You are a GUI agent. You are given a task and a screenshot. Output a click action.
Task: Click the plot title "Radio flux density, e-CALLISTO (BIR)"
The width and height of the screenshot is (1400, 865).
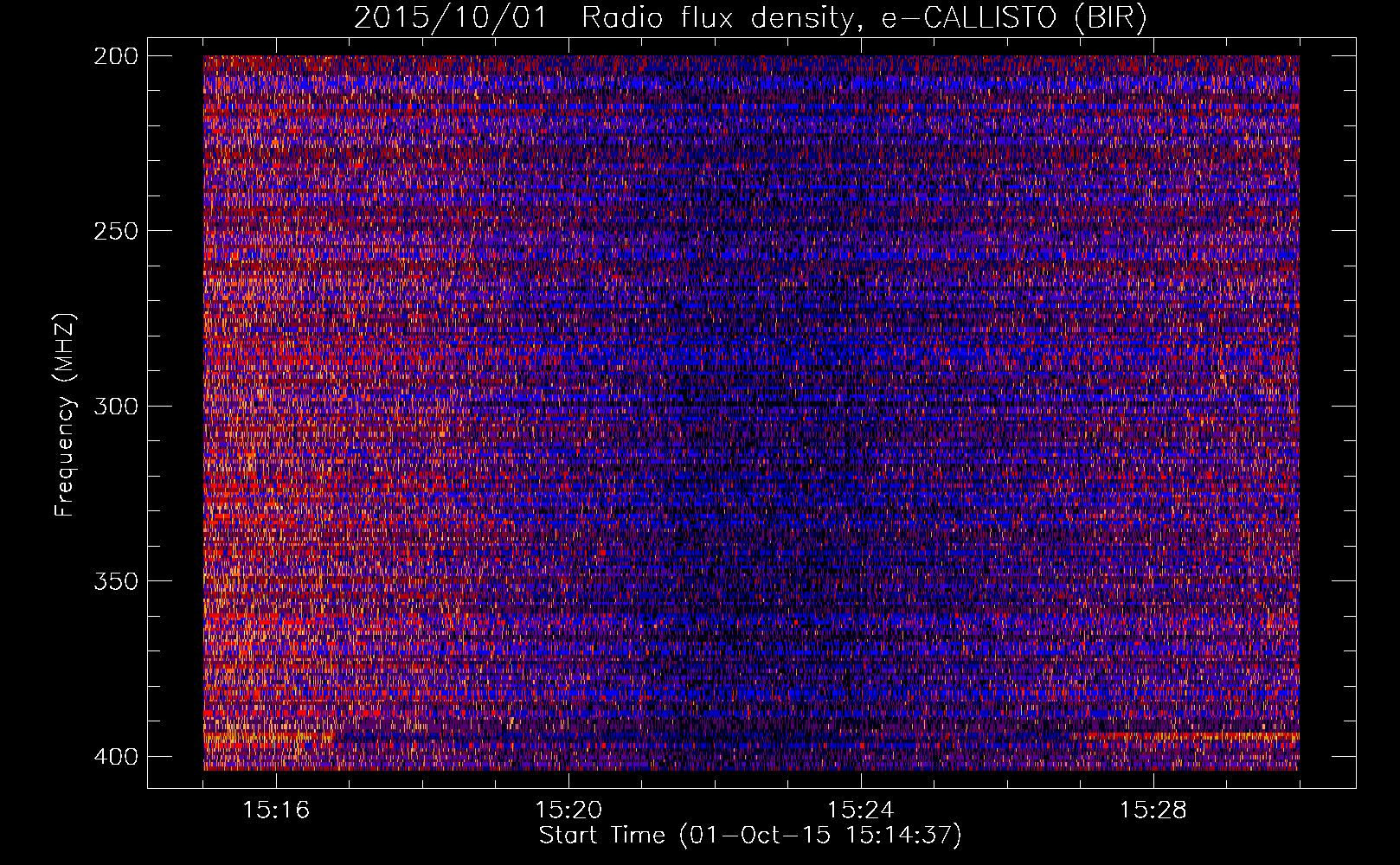[x=864, y=18]
